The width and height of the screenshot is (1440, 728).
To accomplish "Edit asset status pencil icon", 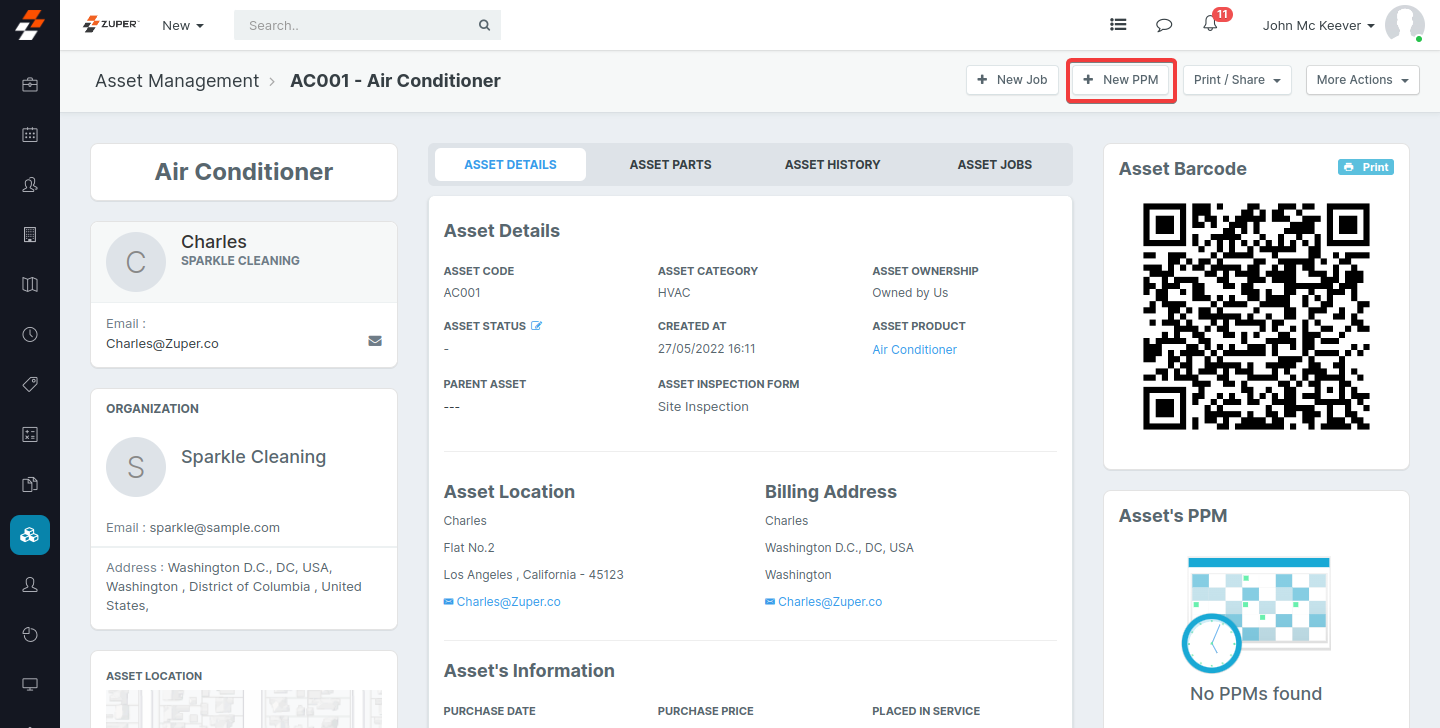I will [x=537, y=326].
